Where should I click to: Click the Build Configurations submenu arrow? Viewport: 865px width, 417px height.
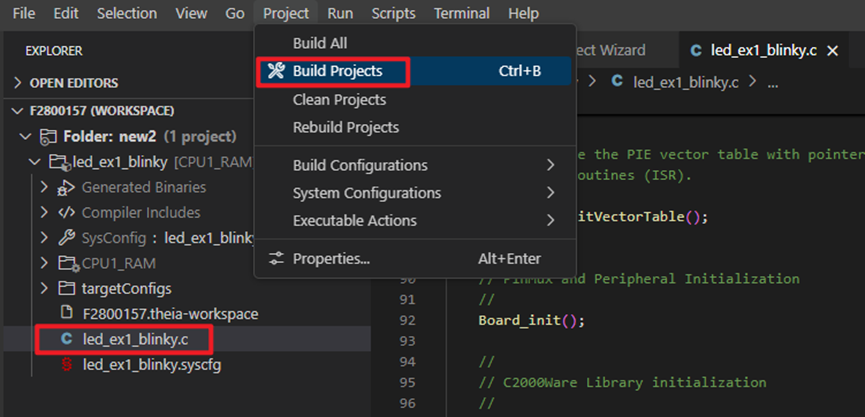(x=550, y=165)
